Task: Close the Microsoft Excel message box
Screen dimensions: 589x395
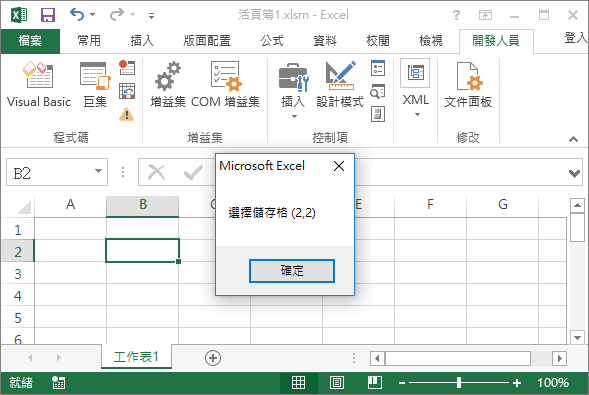Action: pos(339,166)
